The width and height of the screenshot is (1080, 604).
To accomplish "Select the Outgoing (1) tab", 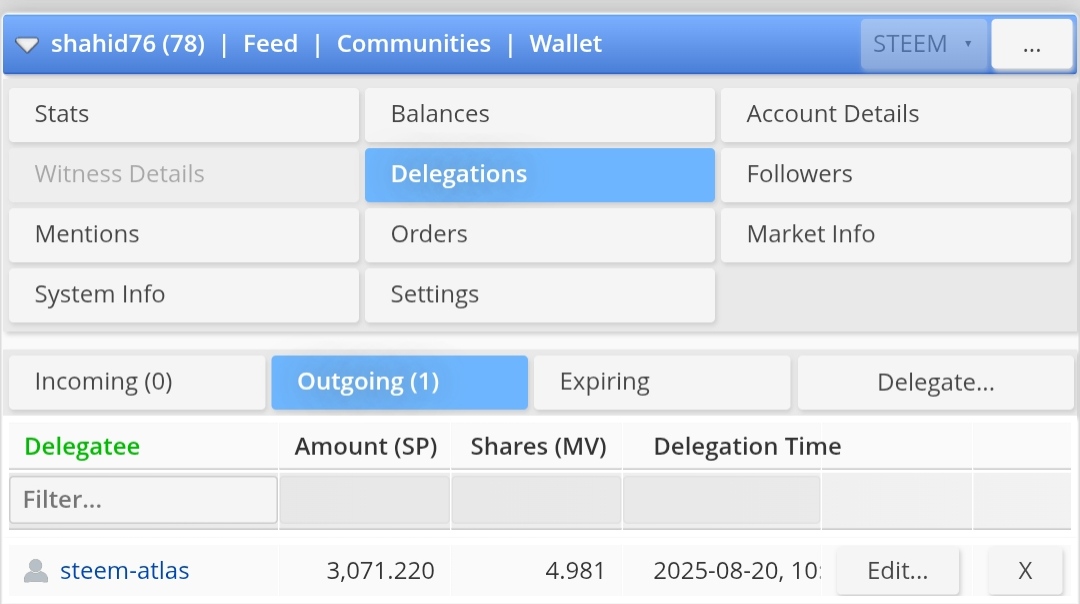I will point(399,382).
